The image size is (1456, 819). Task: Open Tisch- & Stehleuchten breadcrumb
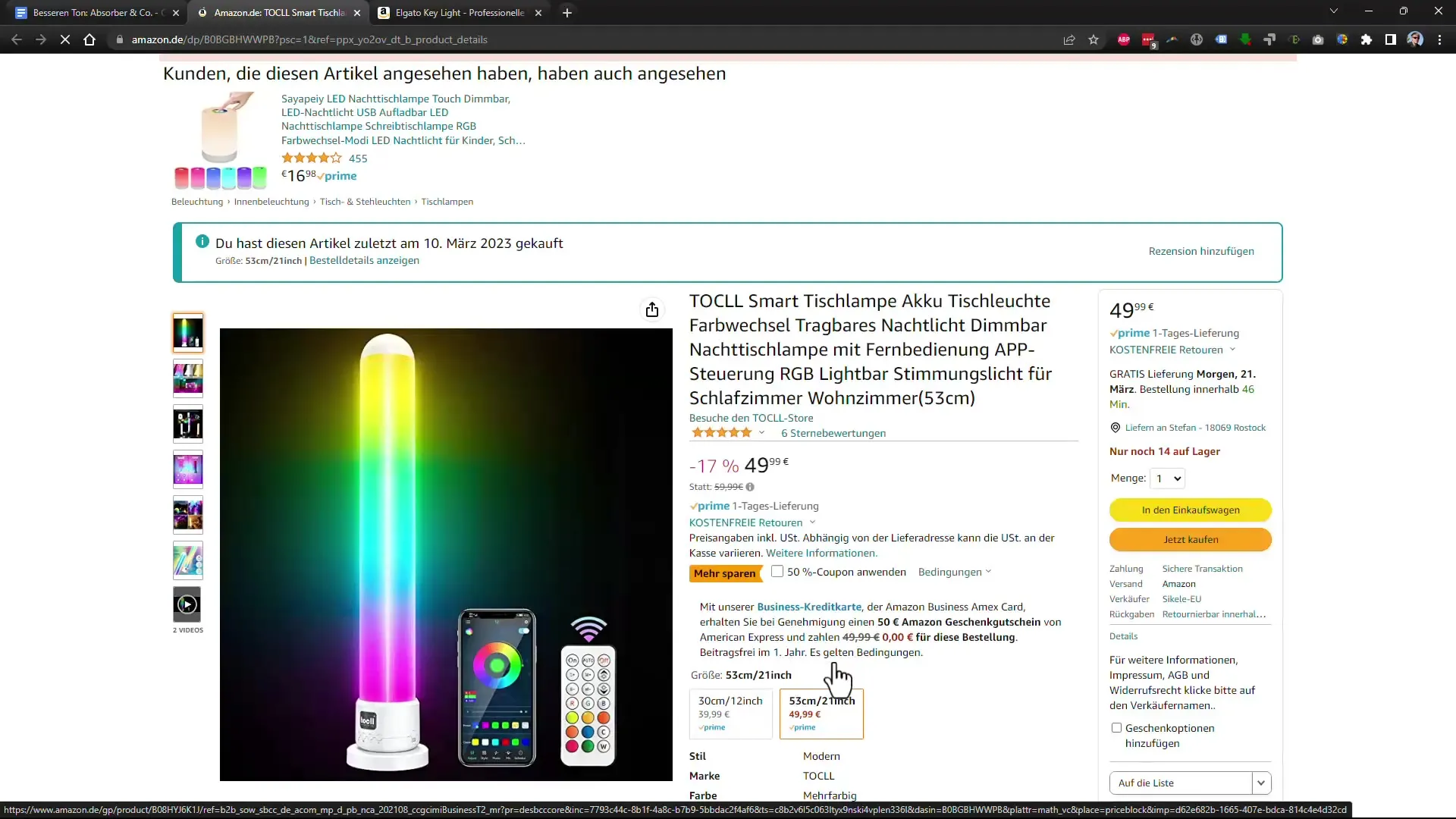click(x=365, y=202)
